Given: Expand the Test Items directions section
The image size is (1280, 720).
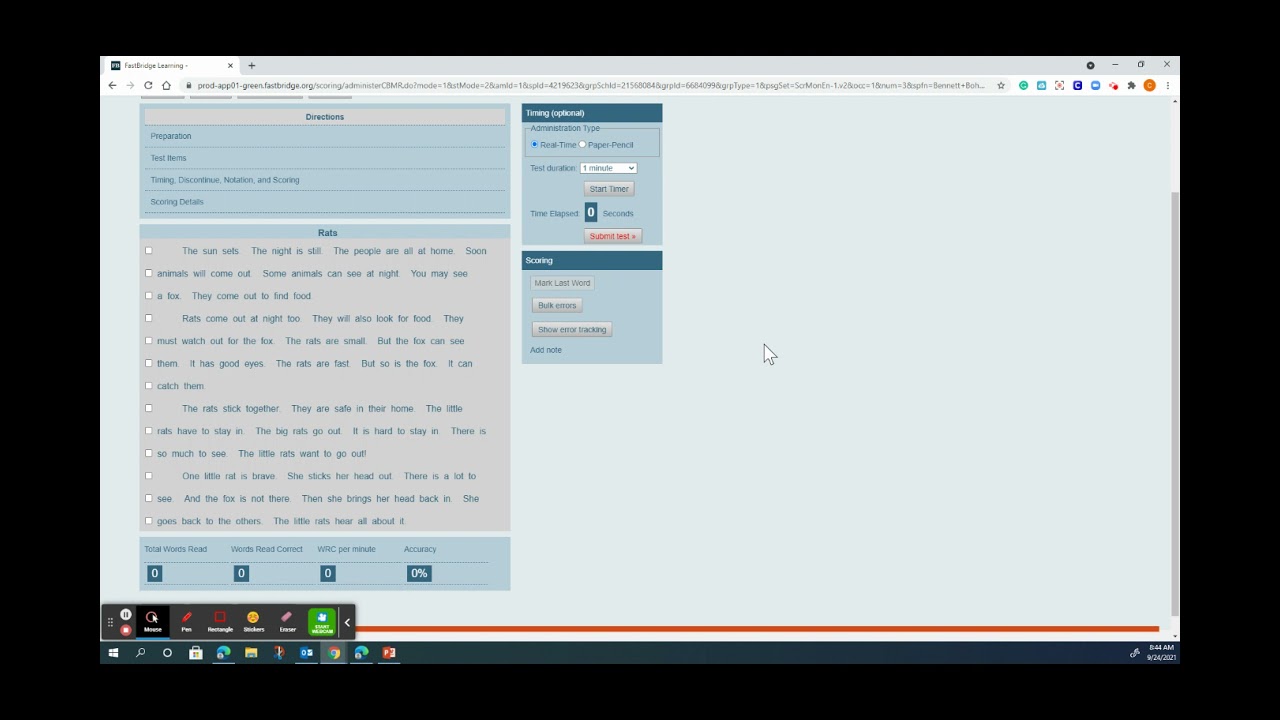Looking at the screenshot, I should click(x=168, y=158).
